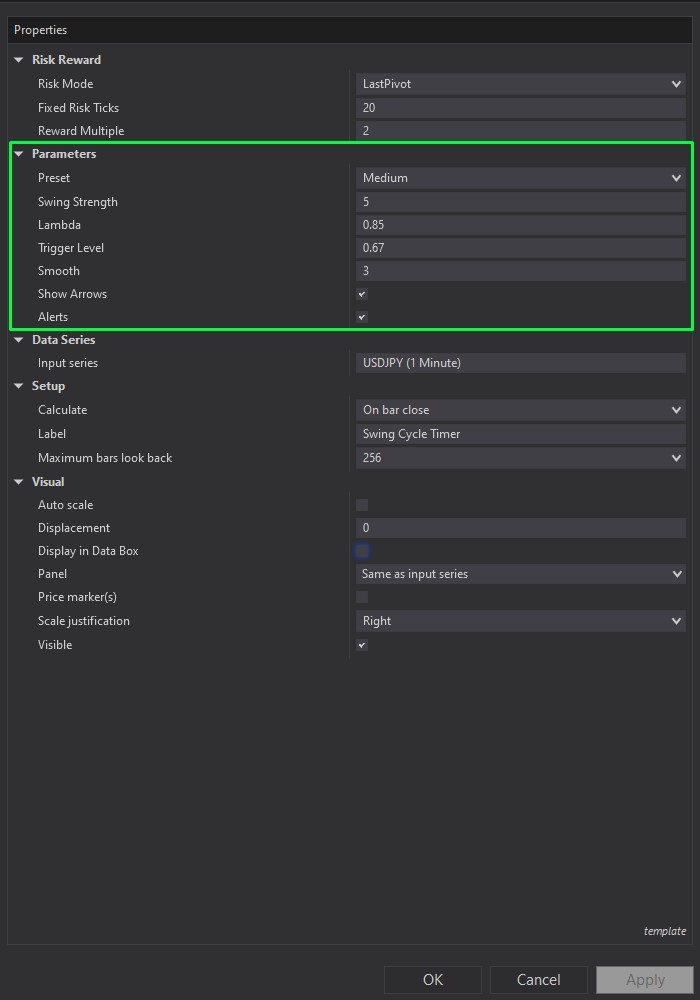The image size is (700, 1000).
Task: Collapse the Setup section triangle
Action: tap(18, 386)
